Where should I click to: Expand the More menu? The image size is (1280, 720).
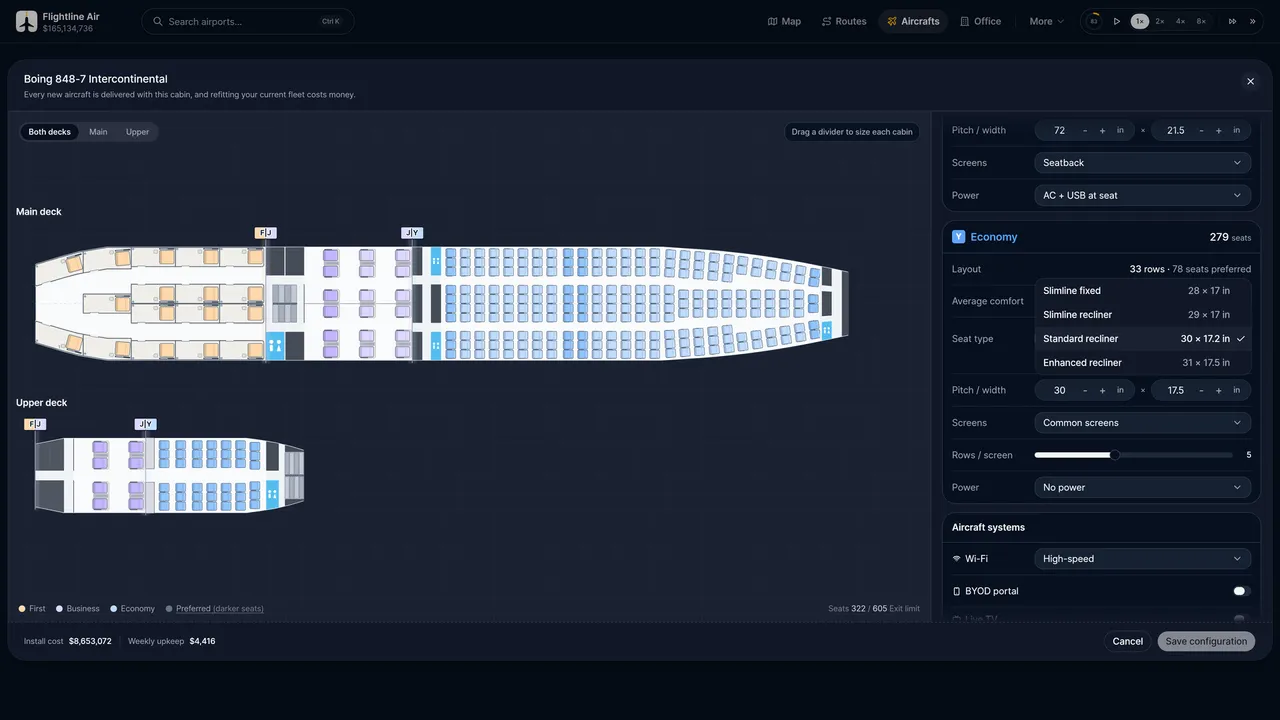click(x=1046, y=21)
